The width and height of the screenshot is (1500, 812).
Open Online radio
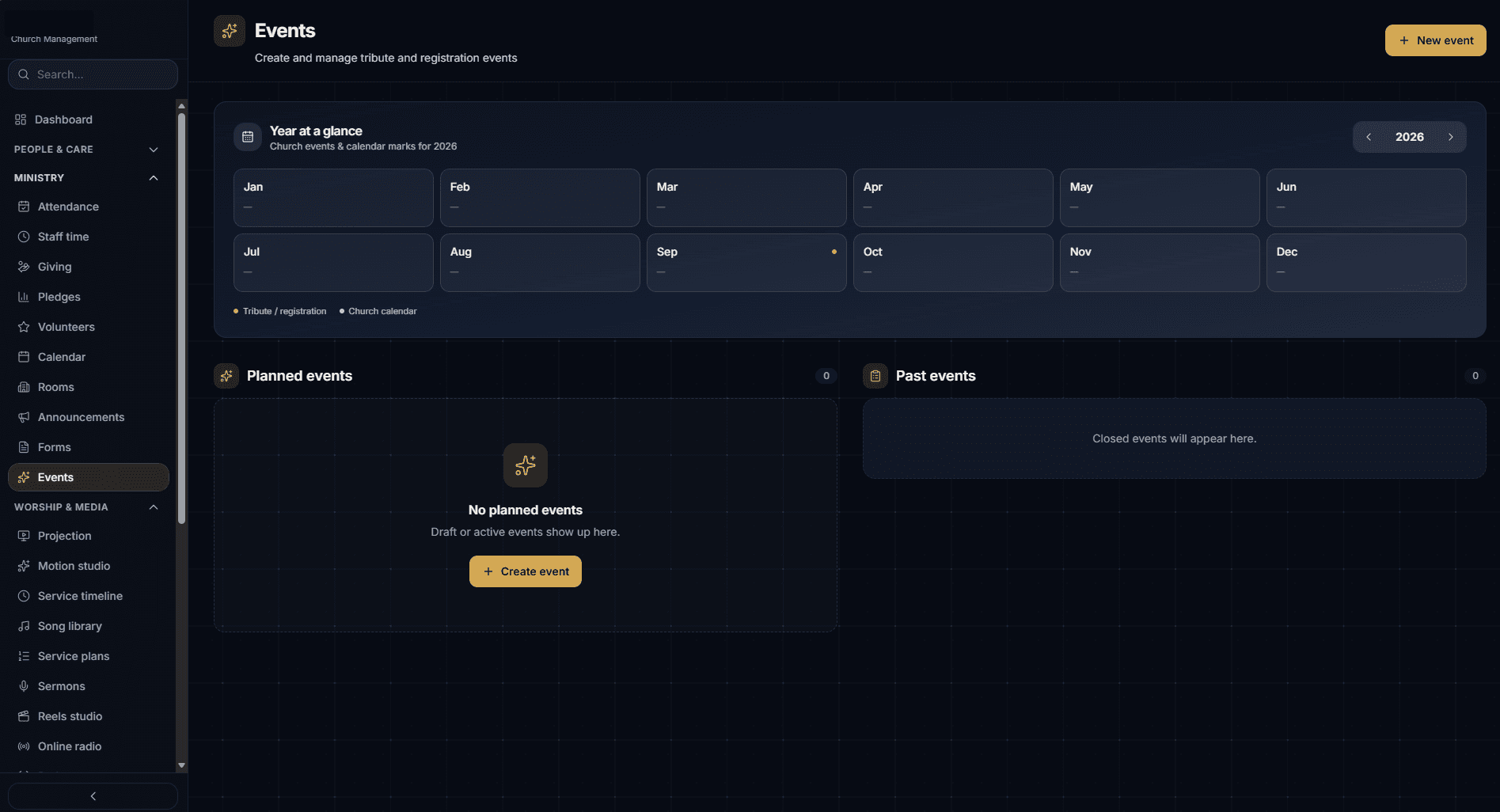tap(87, 746)
